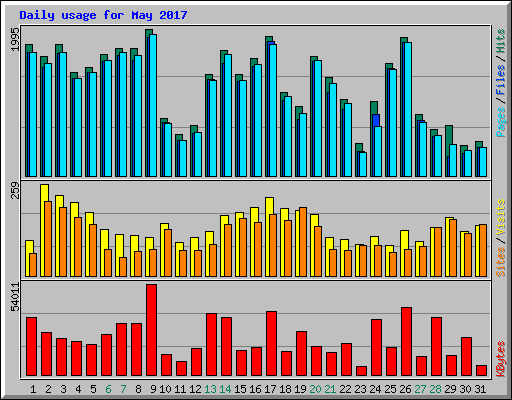
Task: Click the blue files bar segment for day 24
Action: pyautogui.click(x=376, y=120)
